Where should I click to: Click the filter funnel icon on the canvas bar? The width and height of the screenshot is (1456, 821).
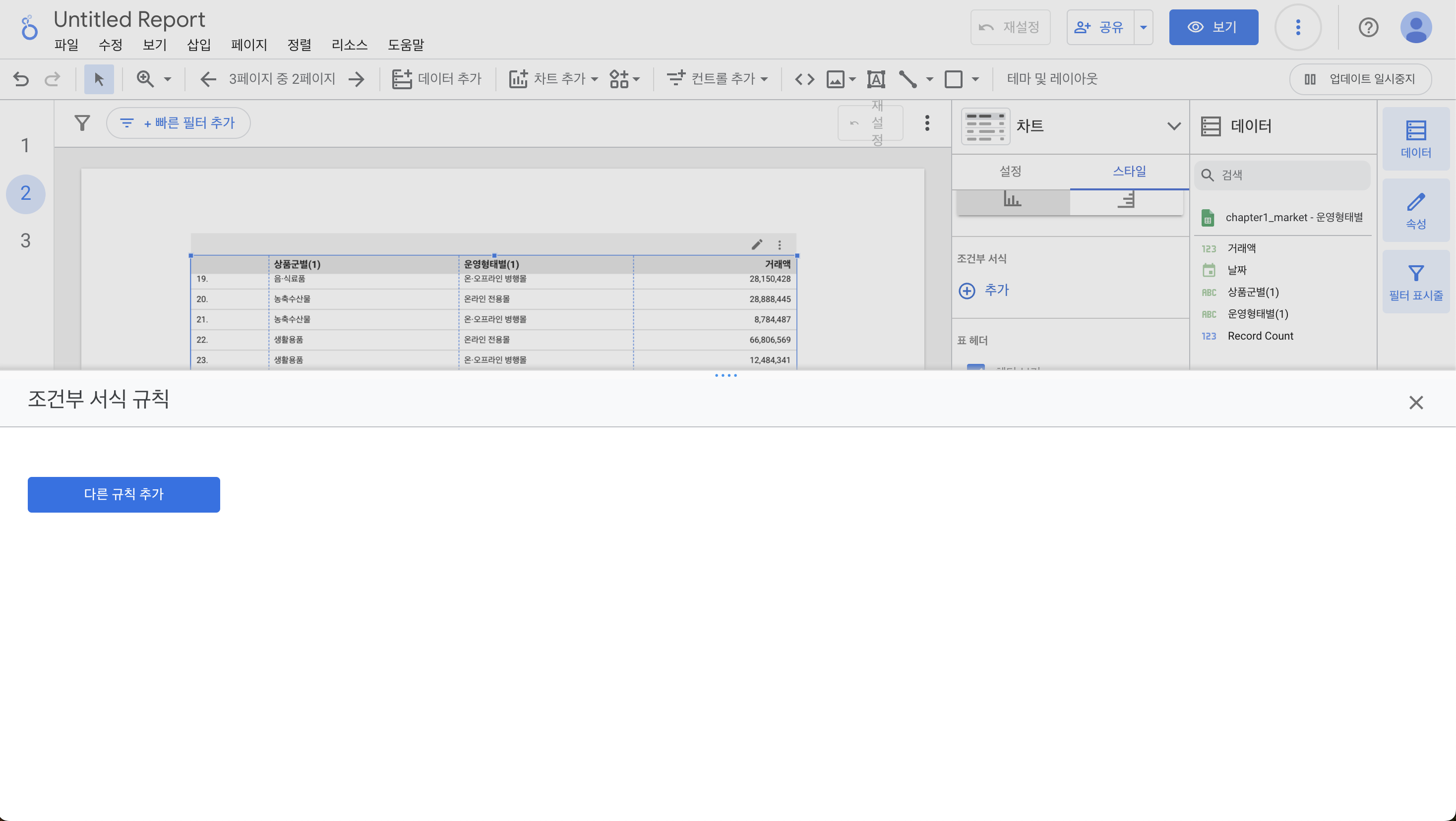pos(82,122)
